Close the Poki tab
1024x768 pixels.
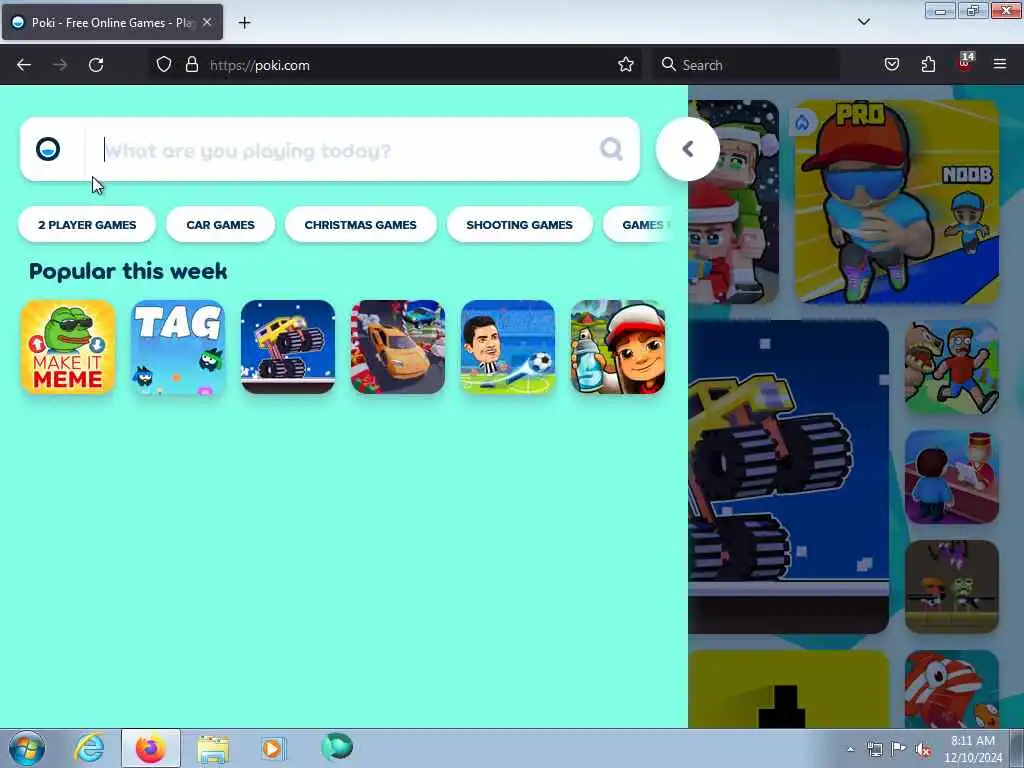click(x=207, y=22)
